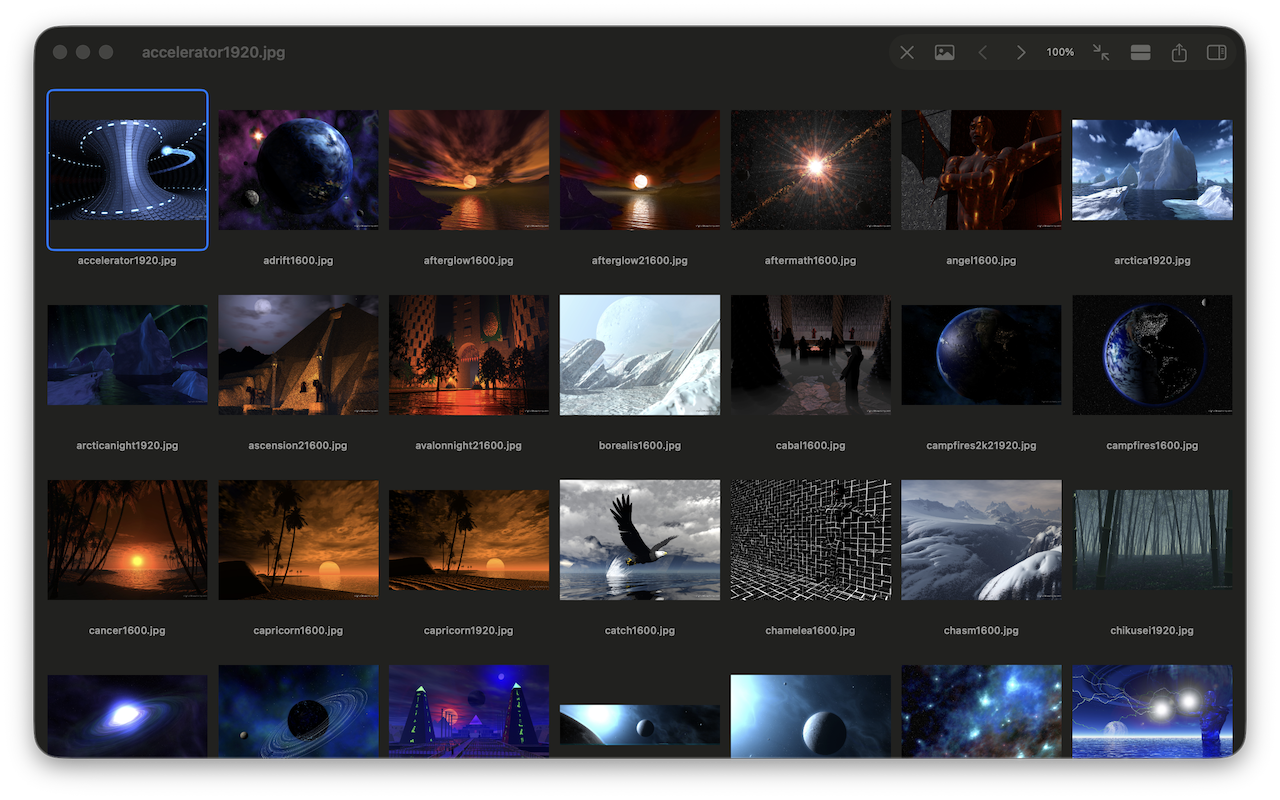Click the campfires1600.jpg file name label
Screen dimensions: 1280x800
(x=1152, y=445)
